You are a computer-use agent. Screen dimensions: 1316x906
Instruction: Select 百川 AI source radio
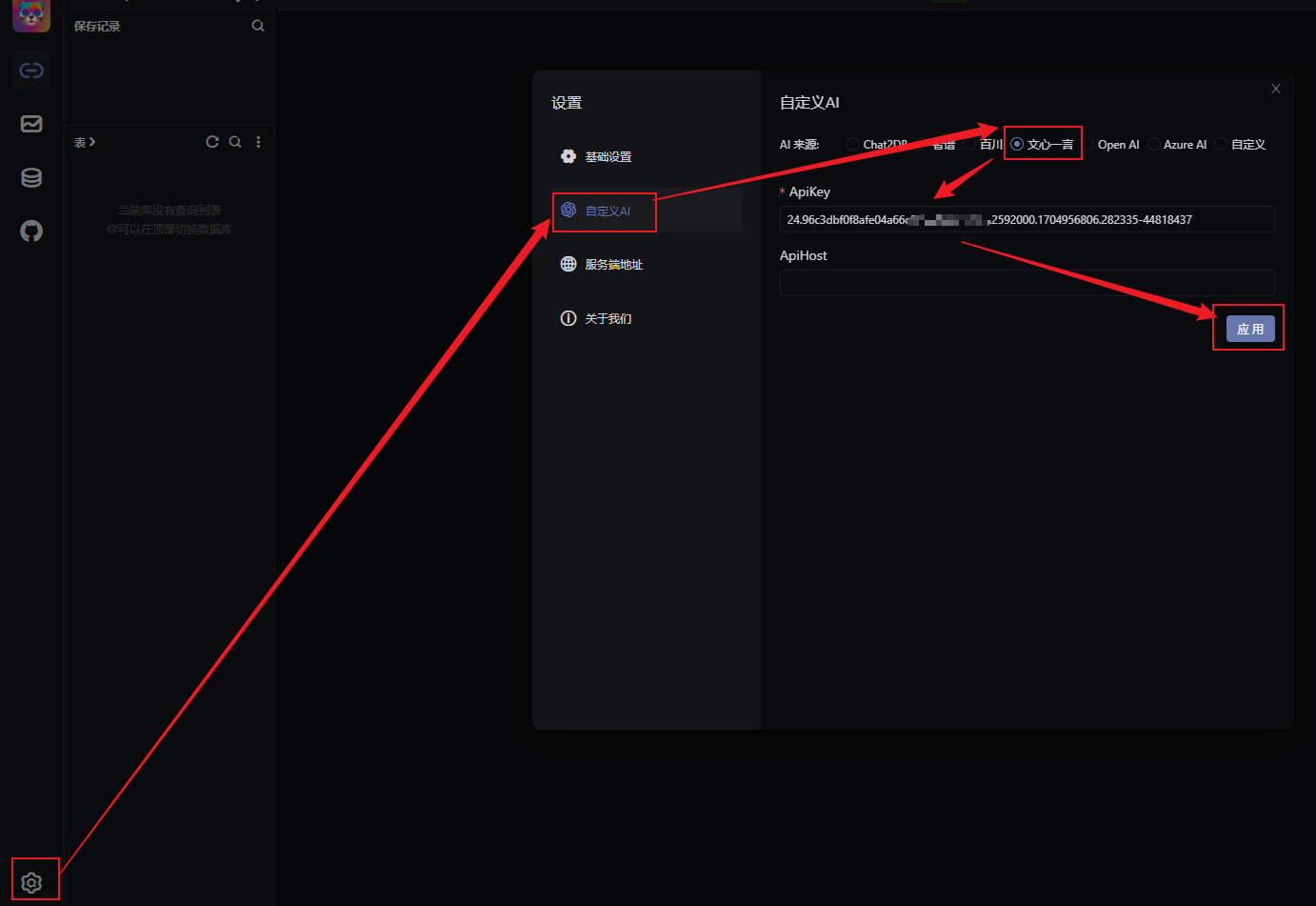point(969,145)
